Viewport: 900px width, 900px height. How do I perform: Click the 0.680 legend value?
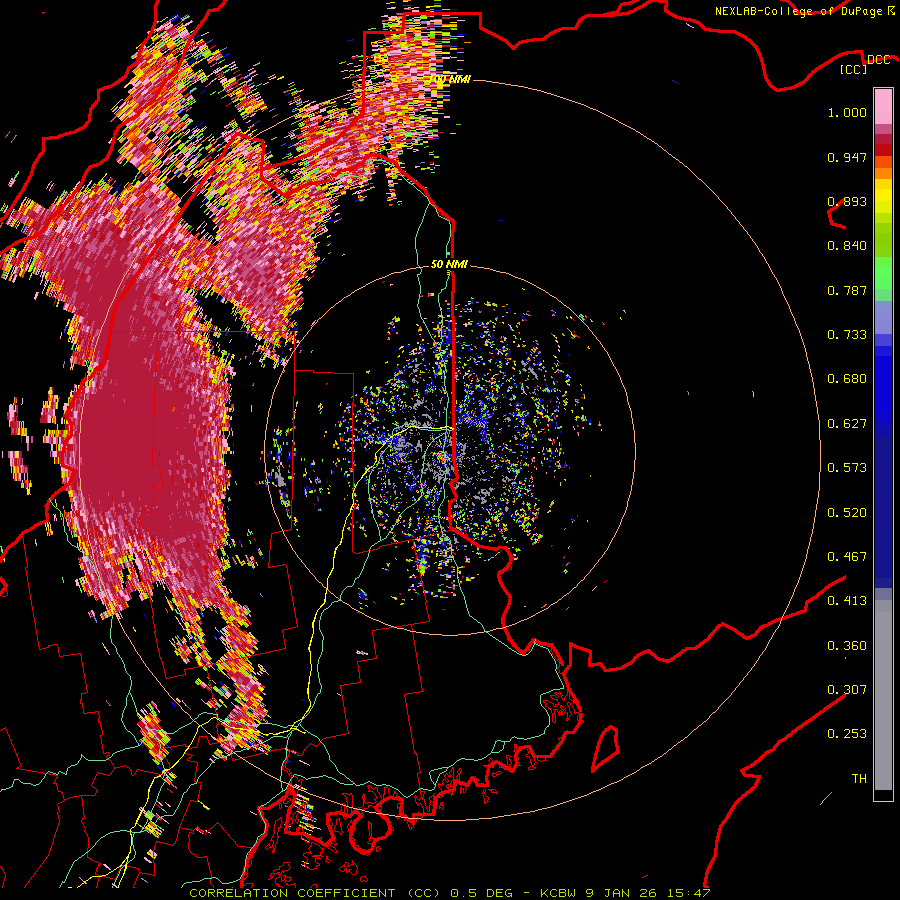tap(847, 379)
